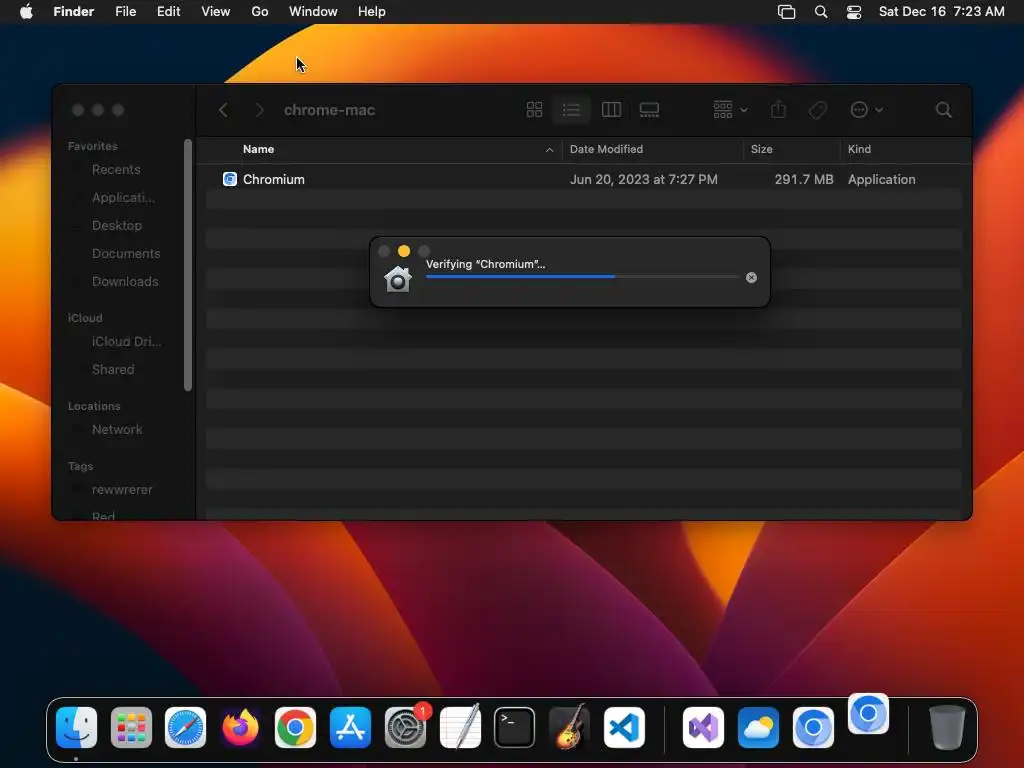Open the File menu
Image resolution: width=1024 pixels, height=768 pixels.
pos(125,12)
